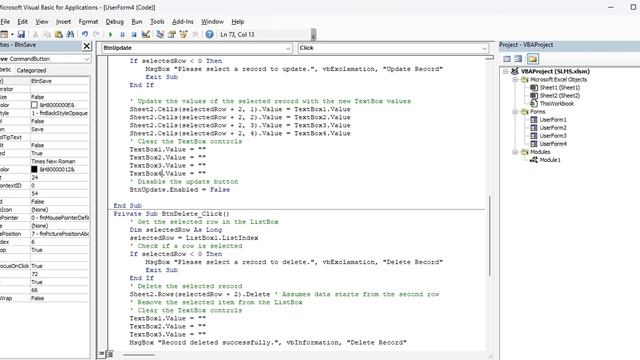Viewport: 640px width, 360px height.
Task: Collapse the VBAProject (SLMS.xlsm) node
Action: click(x=506, y=71)
